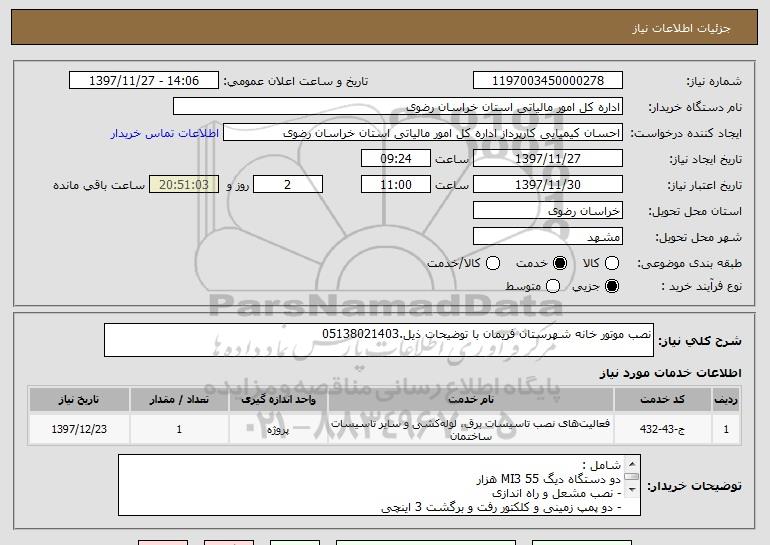The height and width of the screenshot is (545, 770).
Task: Click the down arrow of description scrollbar
Action: tap(632, 490)
